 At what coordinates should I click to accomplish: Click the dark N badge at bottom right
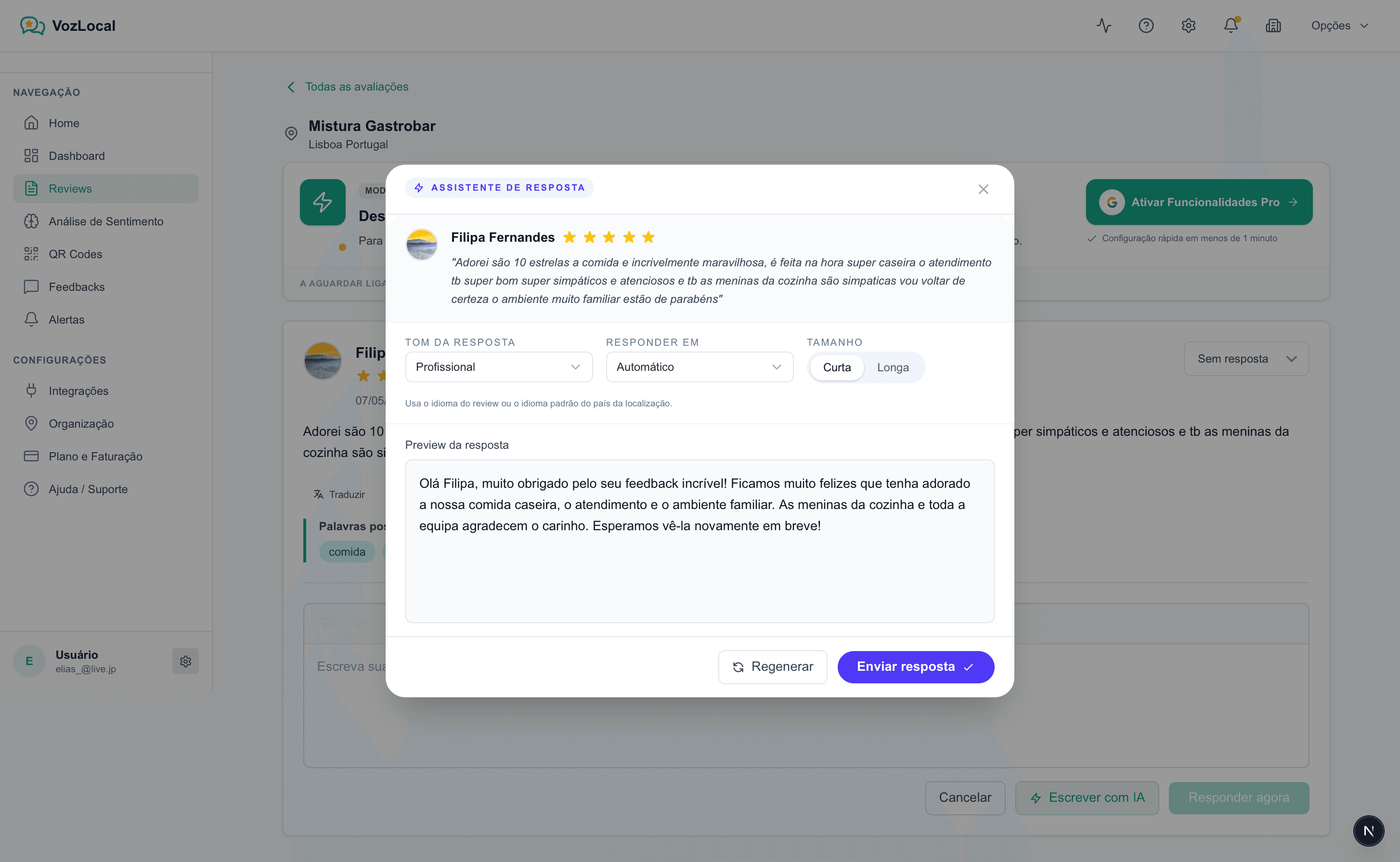coord(1368,831)
